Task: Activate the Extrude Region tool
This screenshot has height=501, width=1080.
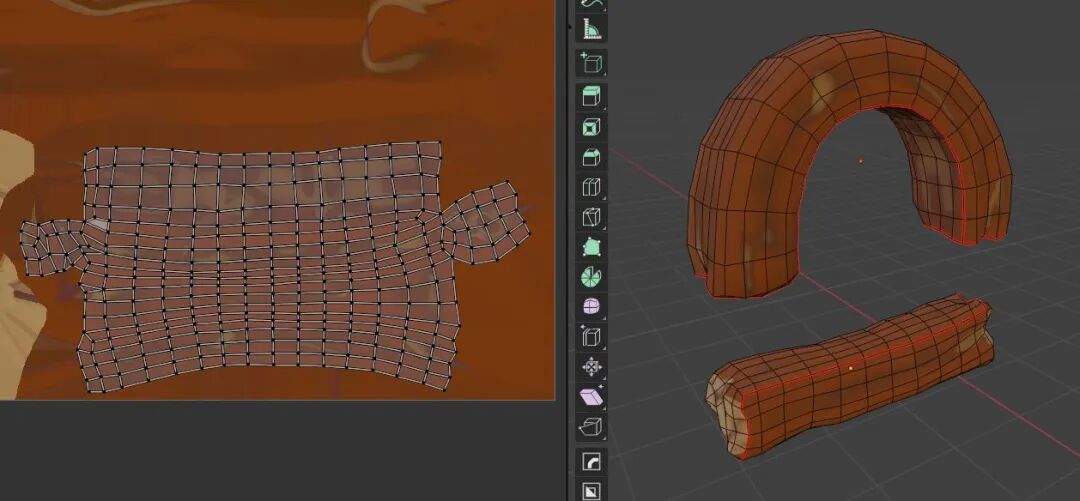Action: pyautogui.click(x=592, y=96)
